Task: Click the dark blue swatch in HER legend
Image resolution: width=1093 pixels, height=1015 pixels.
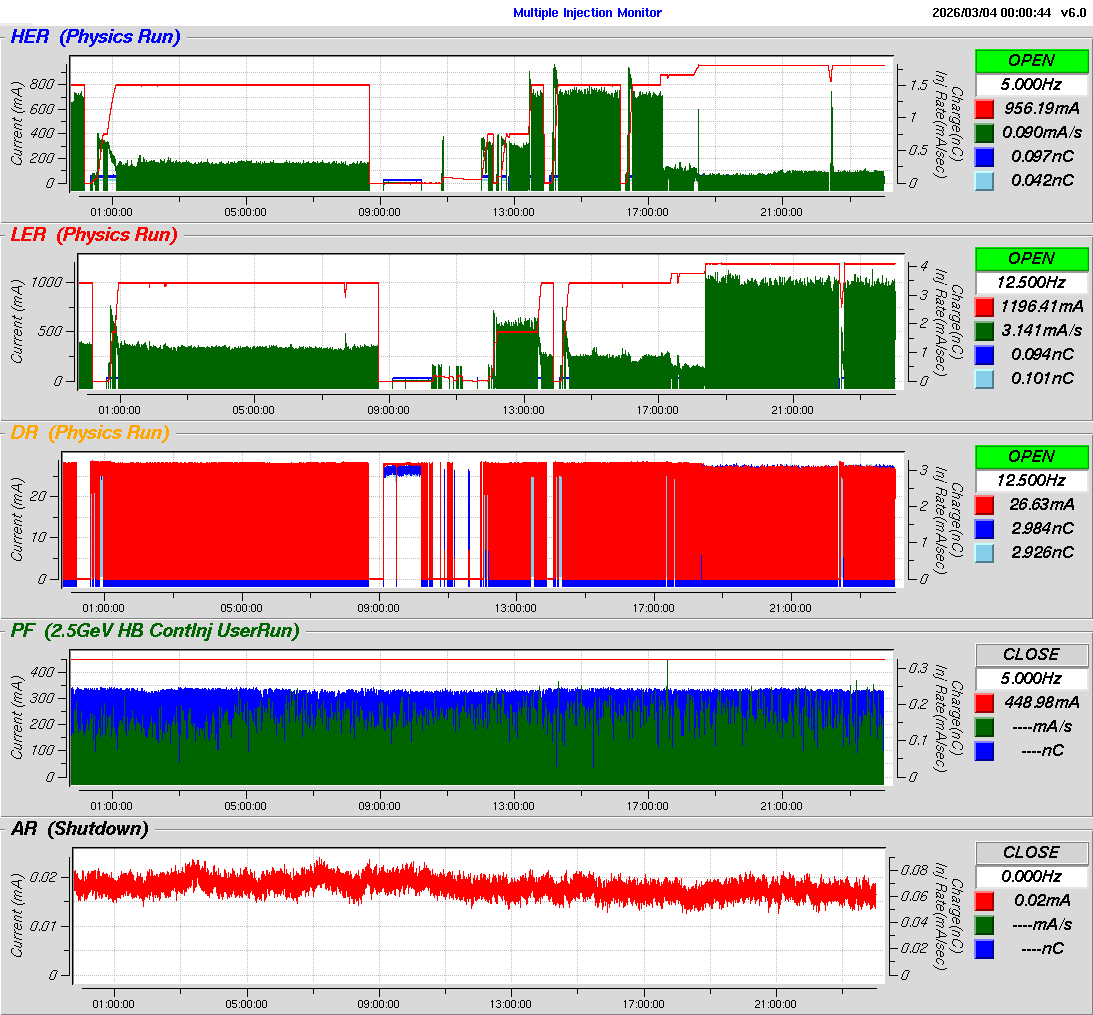Action: 985,156
